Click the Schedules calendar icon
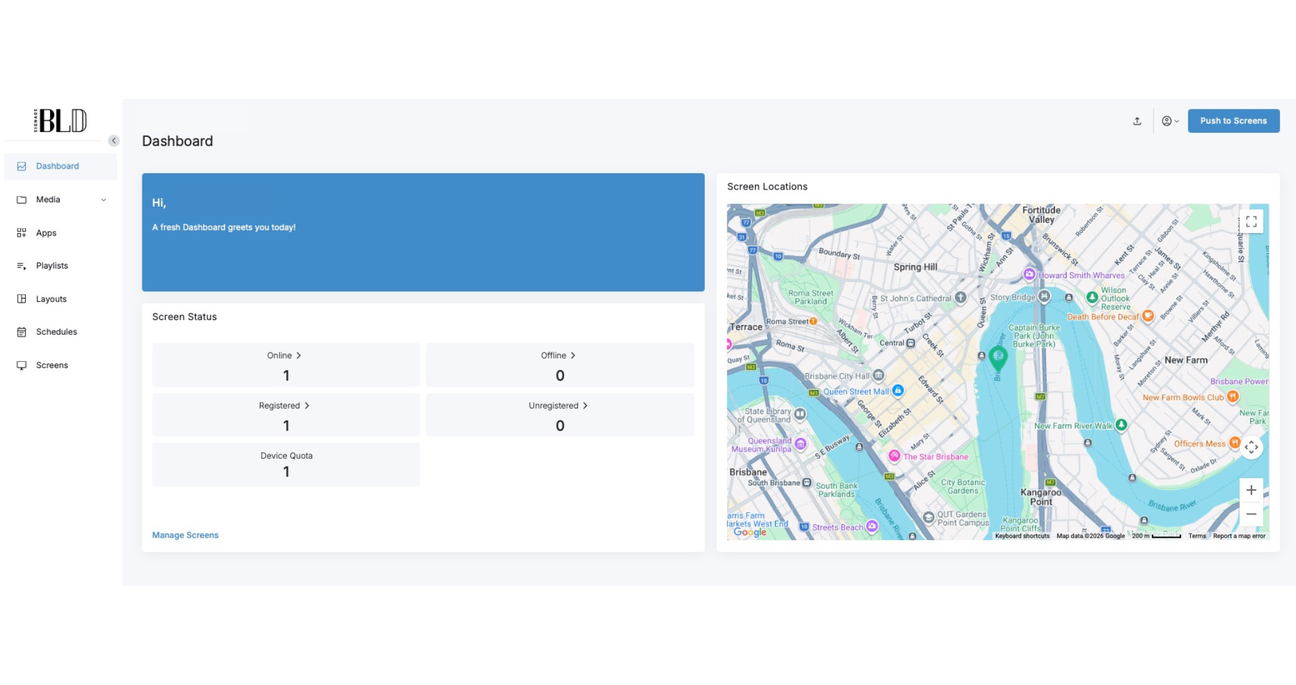Screen dimensions: 1296x685 click(22, 332)
